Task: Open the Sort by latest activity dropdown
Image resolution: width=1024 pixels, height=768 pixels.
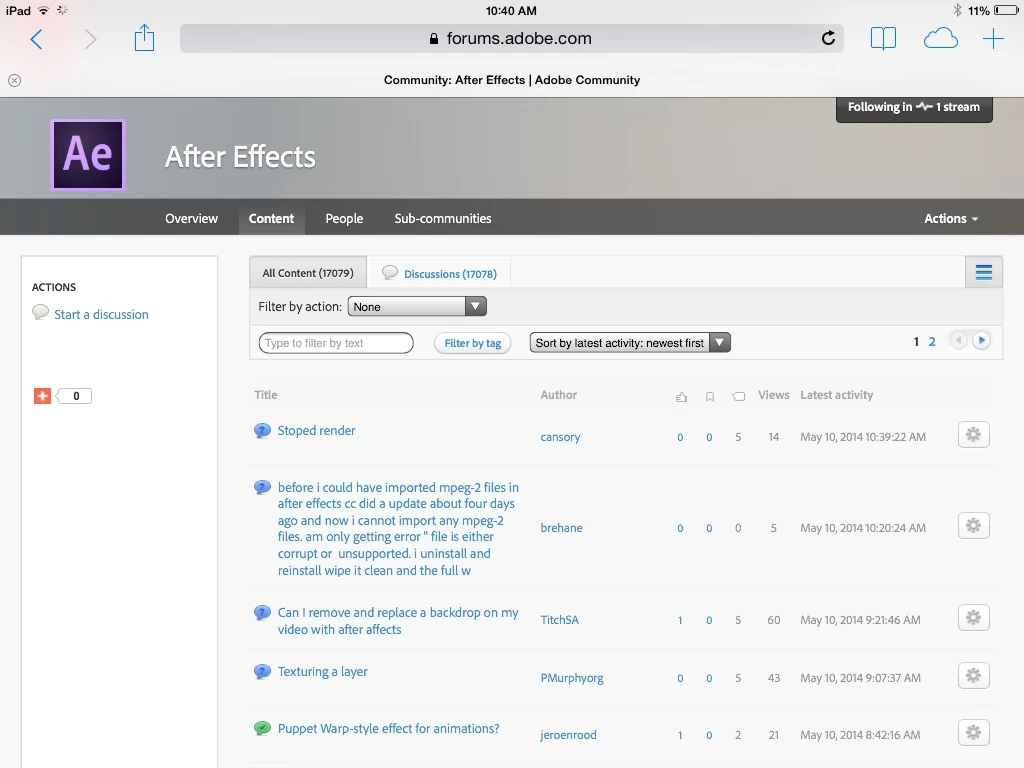Action: pos(630,343)
